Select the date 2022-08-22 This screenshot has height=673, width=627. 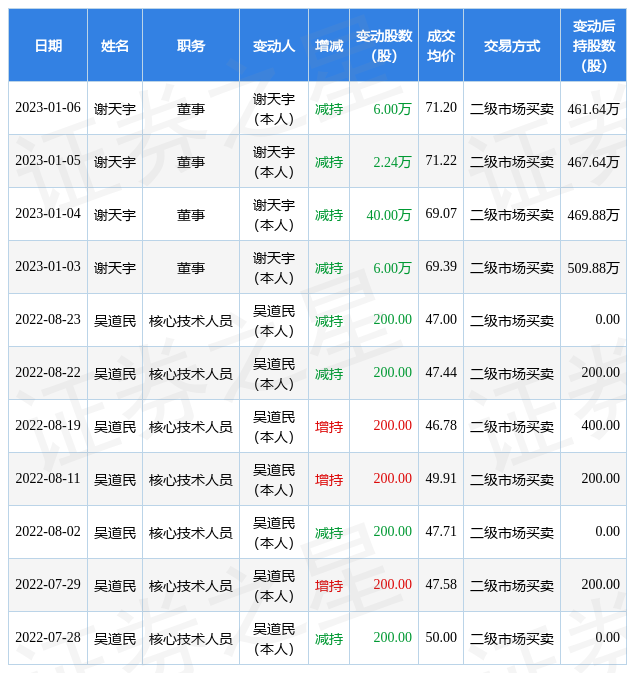pyautogui.click(x=48, y=373)
